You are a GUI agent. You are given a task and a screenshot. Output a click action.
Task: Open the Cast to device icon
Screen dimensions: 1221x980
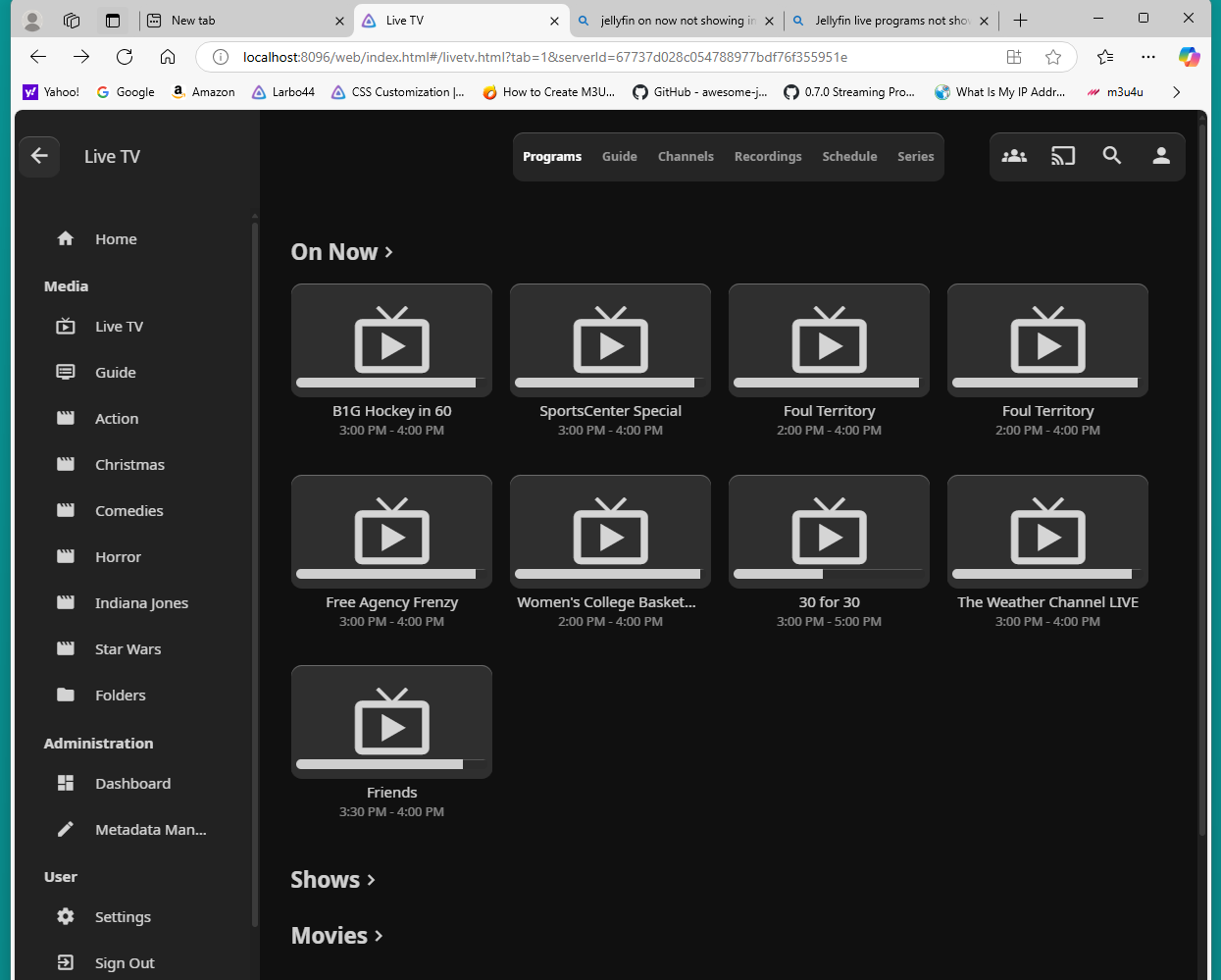click(1063, 156)
